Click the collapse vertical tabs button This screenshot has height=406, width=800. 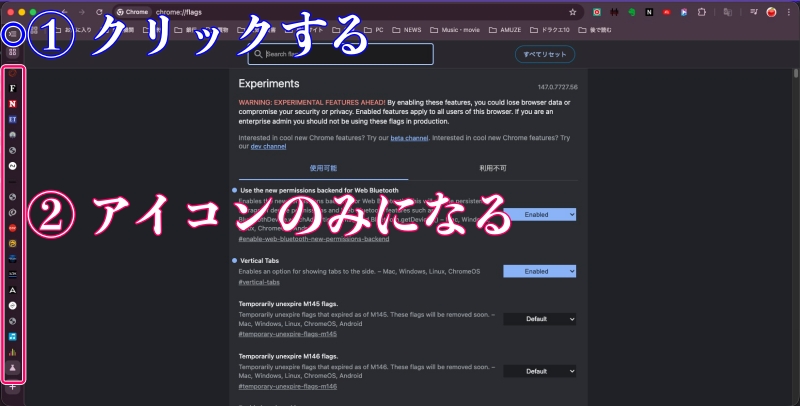pos(12,32)
